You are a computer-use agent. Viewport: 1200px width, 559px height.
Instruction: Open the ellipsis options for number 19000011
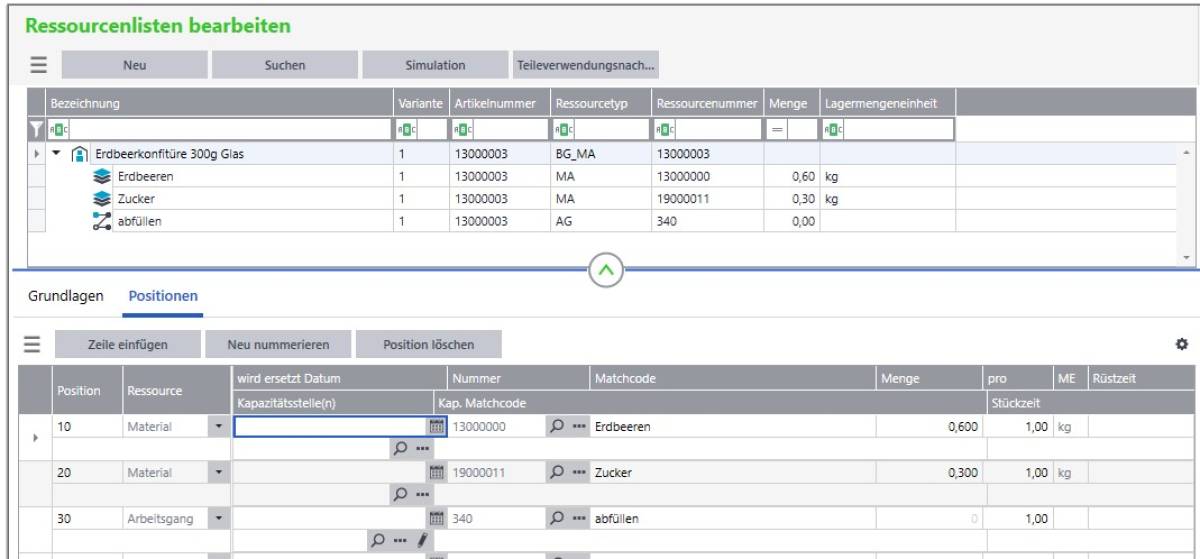point(577,472)
